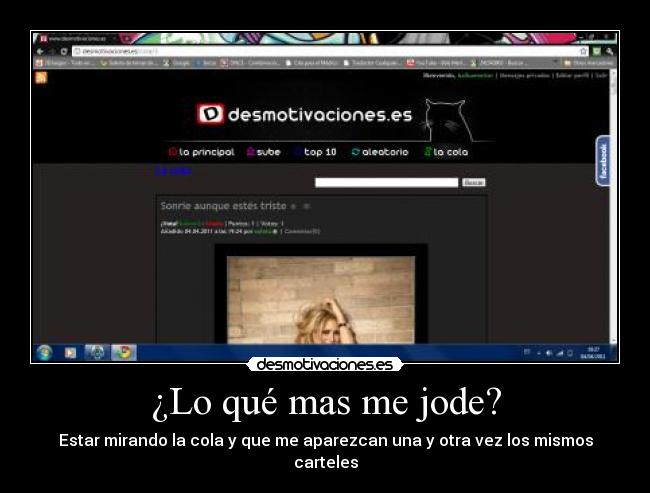The height and width of the screenshot is (493, 650).
Task: Open the 'la cola' queue section
Action: point(446,152)
